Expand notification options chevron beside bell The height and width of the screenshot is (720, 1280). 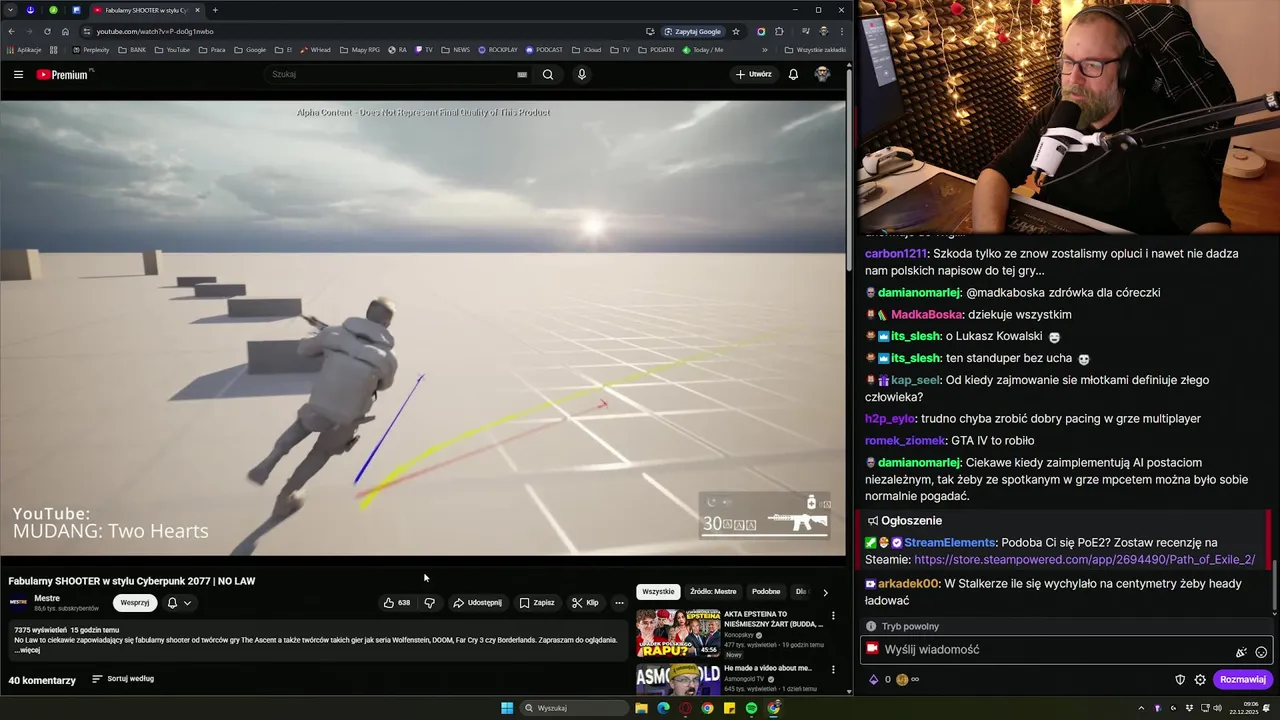point(187,603)
